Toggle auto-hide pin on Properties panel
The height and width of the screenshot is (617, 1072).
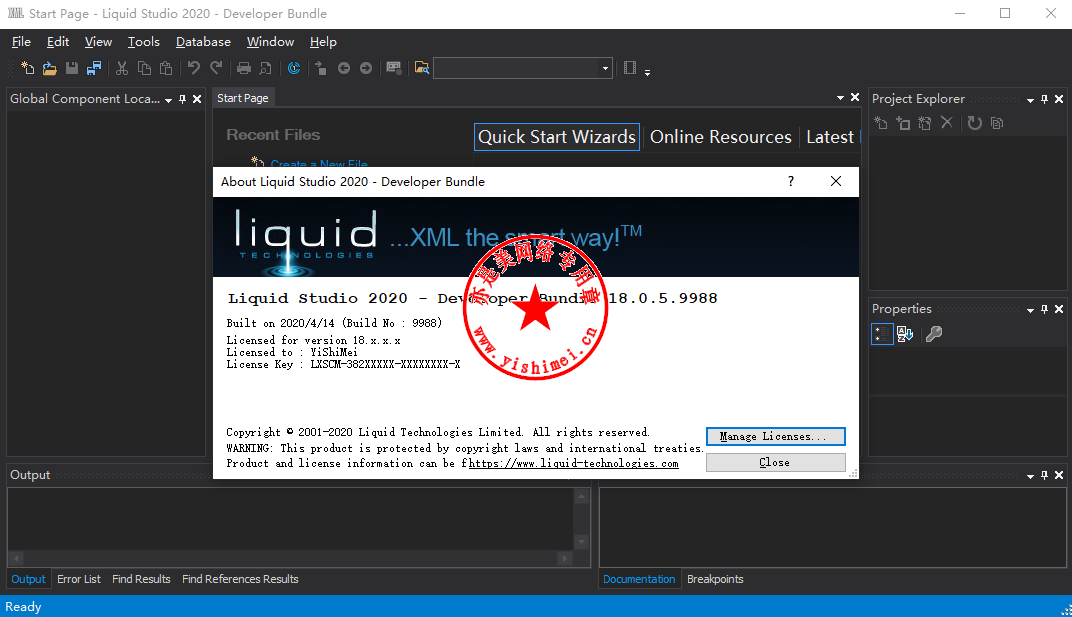1045,309
